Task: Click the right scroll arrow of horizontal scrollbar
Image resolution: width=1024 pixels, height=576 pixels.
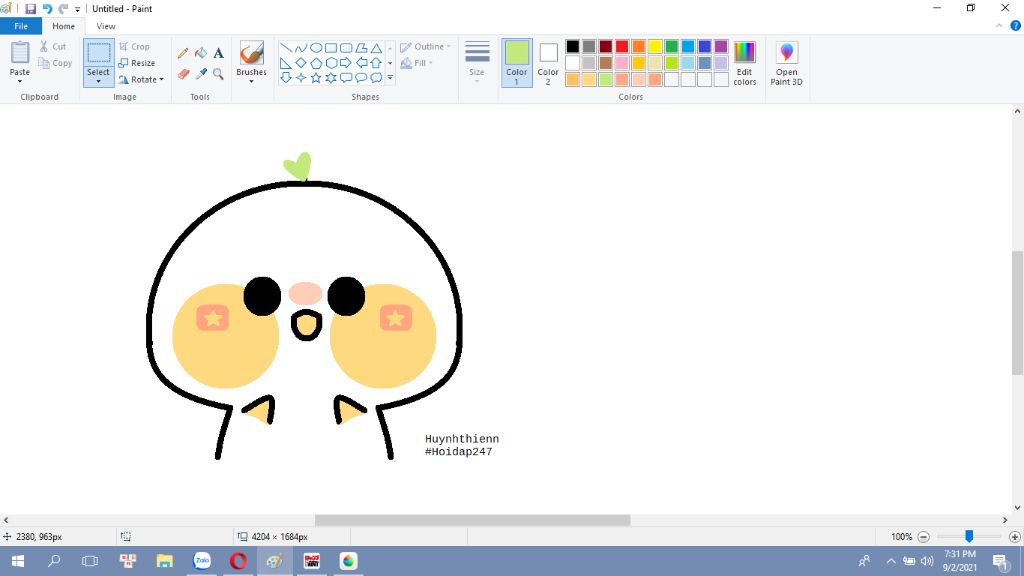Action: [1005, 520]
